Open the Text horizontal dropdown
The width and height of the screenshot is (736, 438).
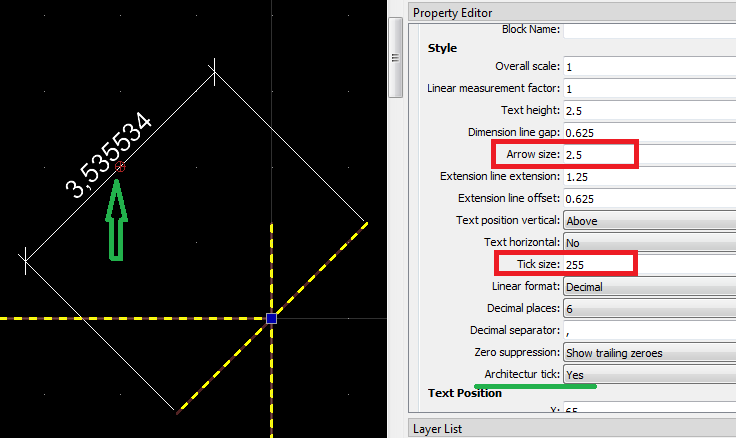pyautogui.click(x=648, y=243)
